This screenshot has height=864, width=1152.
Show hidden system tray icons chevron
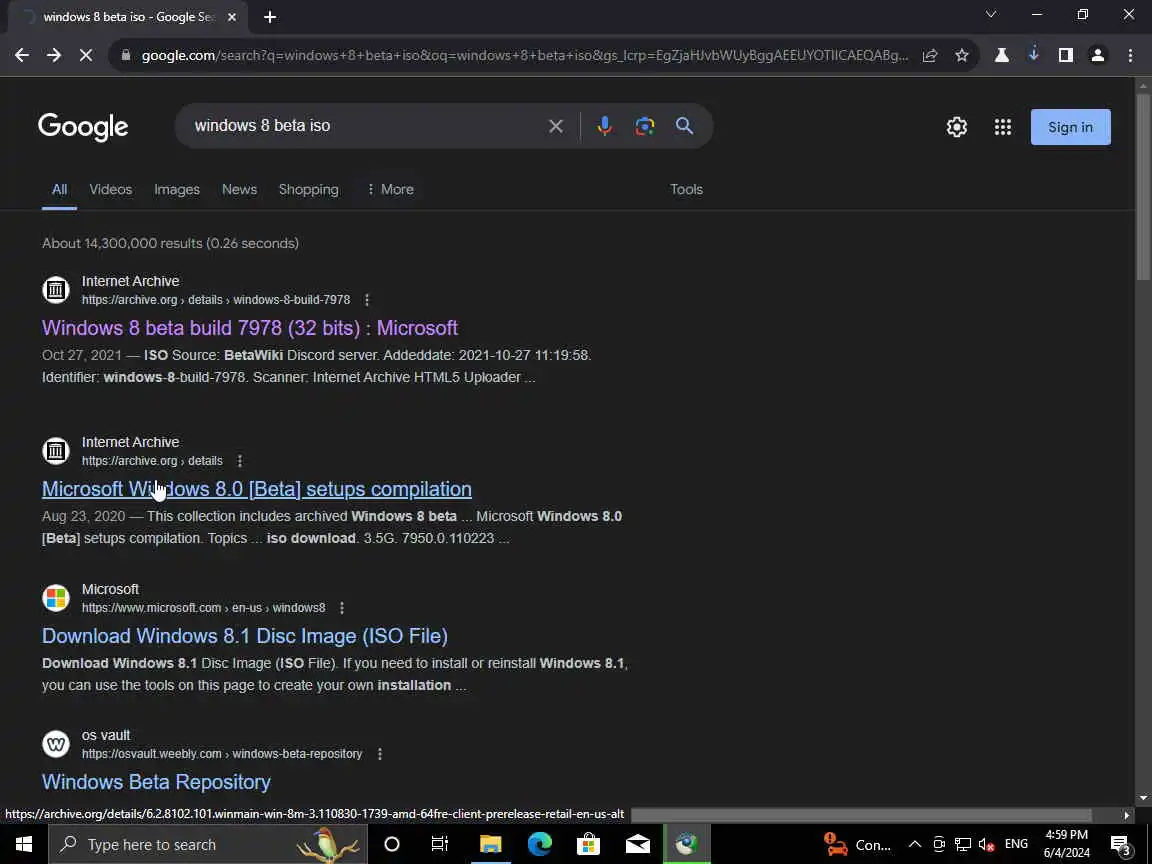pos(915,844)
